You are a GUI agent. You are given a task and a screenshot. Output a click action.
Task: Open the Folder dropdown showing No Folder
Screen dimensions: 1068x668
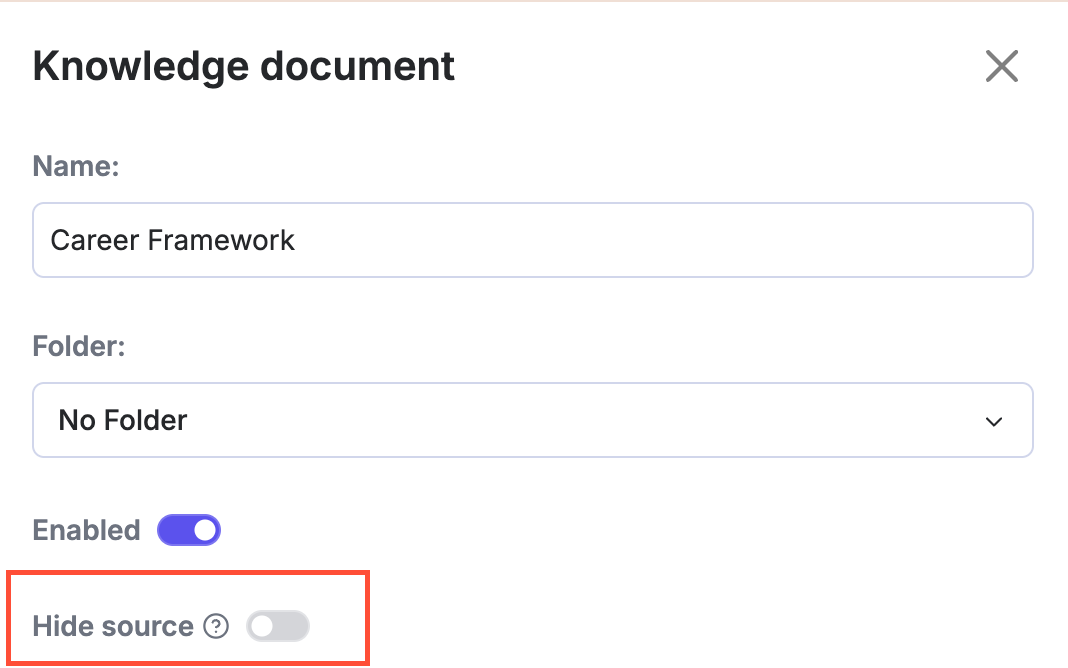pyautogui.click(x=533, y=420)
